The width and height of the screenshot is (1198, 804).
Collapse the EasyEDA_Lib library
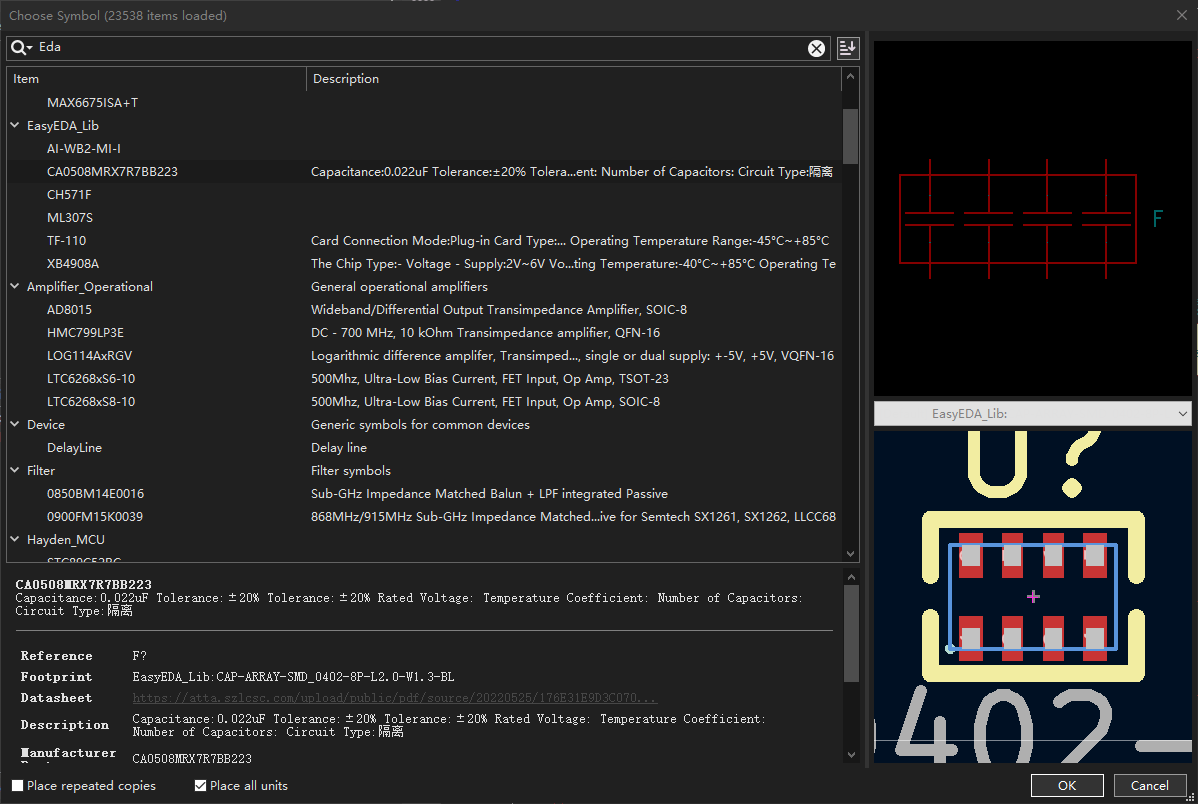(15, 125)
